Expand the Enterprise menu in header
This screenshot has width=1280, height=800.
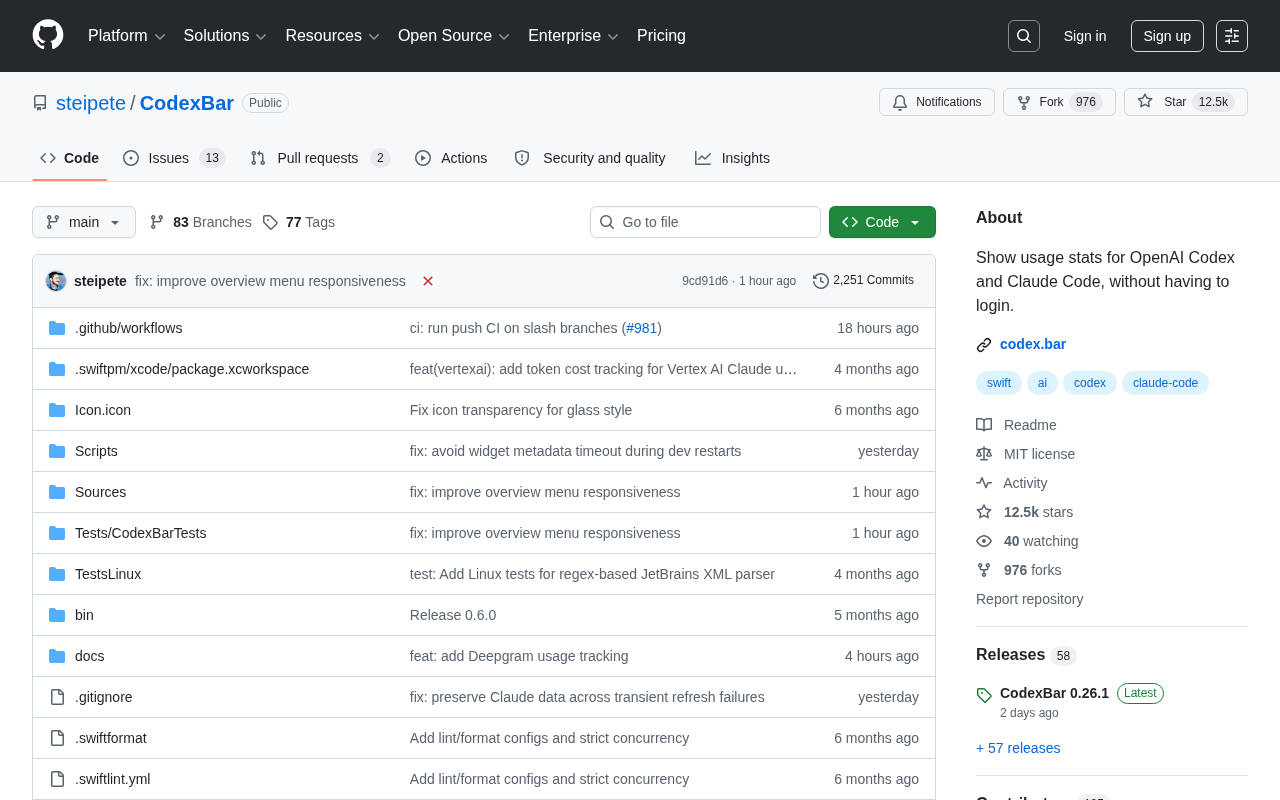574,36
